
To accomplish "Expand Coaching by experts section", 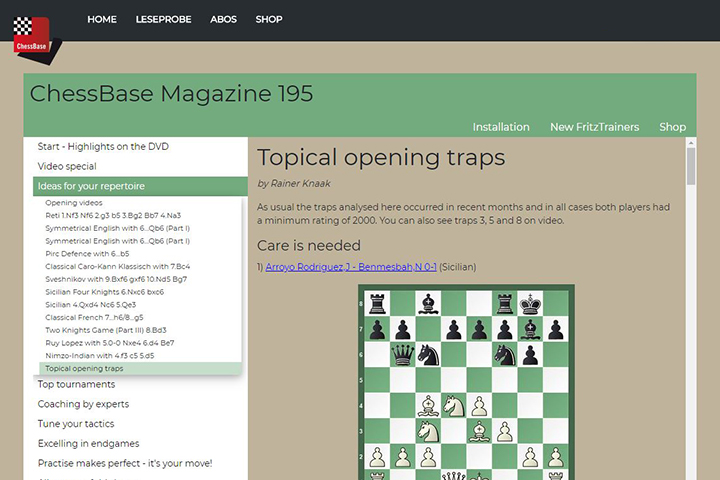I will point(83,404).
